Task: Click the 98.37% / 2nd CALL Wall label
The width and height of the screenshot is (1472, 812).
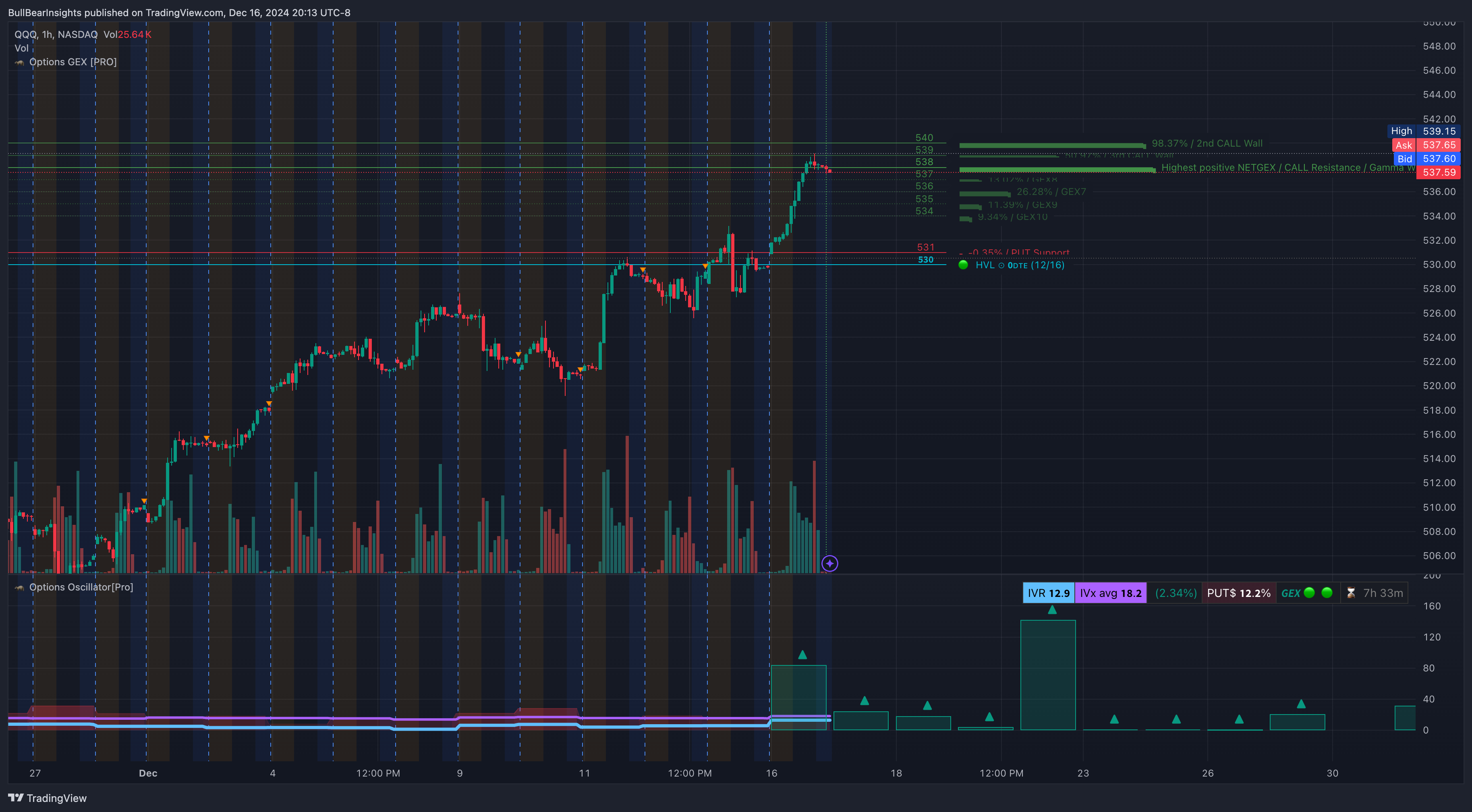Action: point(1207,143)
